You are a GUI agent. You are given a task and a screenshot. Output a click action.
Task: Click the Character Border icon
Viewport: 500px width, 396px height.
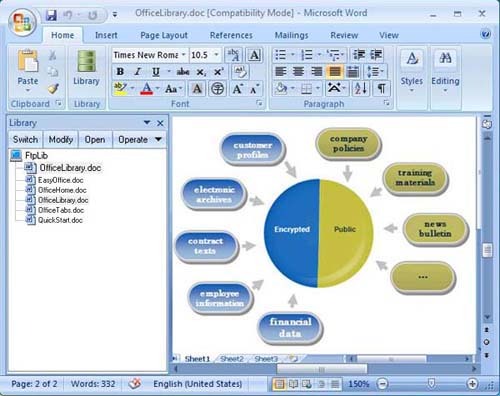tap(254, 55)
